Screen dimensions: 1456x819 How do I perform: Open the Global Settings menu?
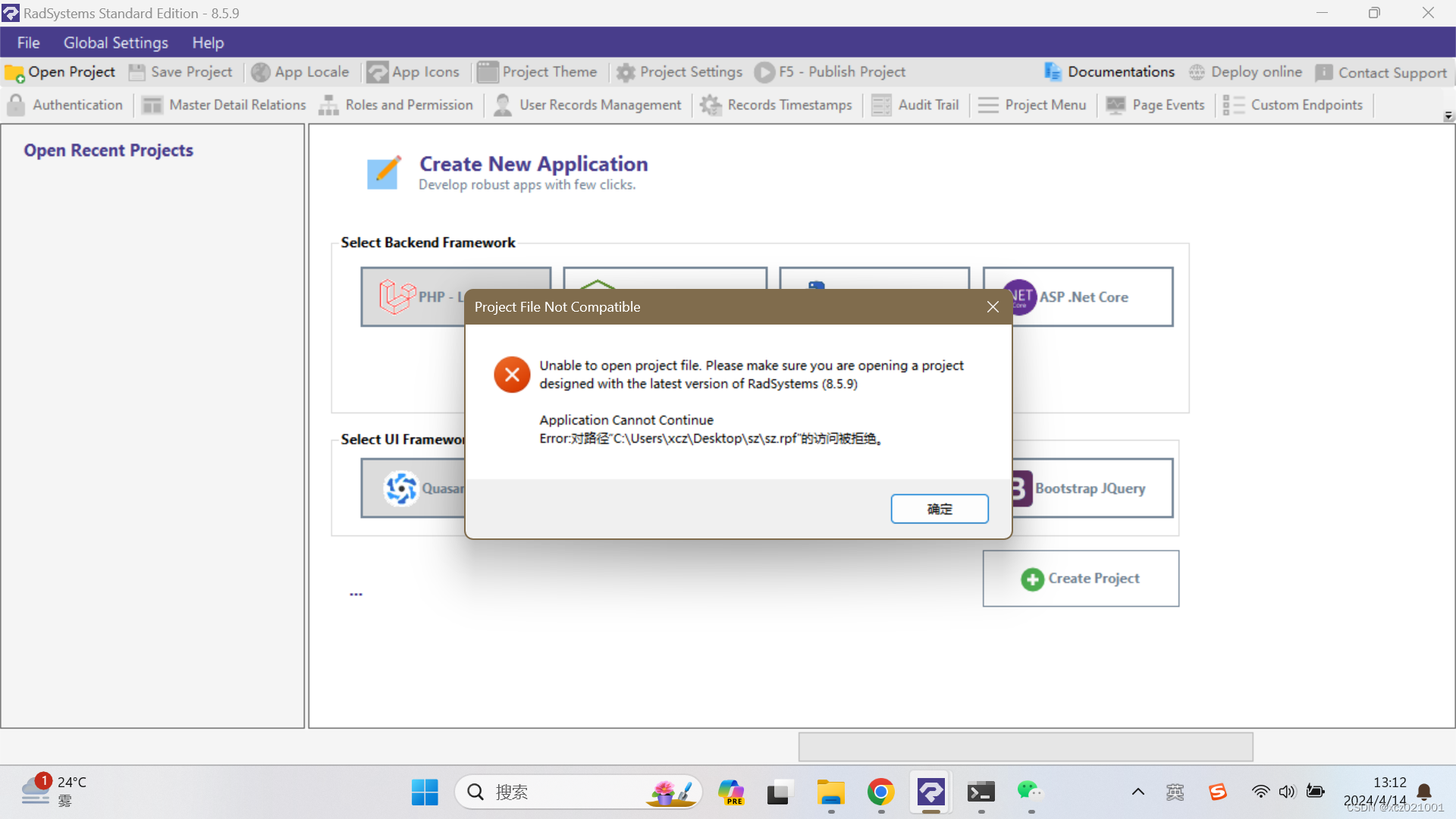(115, 42)
